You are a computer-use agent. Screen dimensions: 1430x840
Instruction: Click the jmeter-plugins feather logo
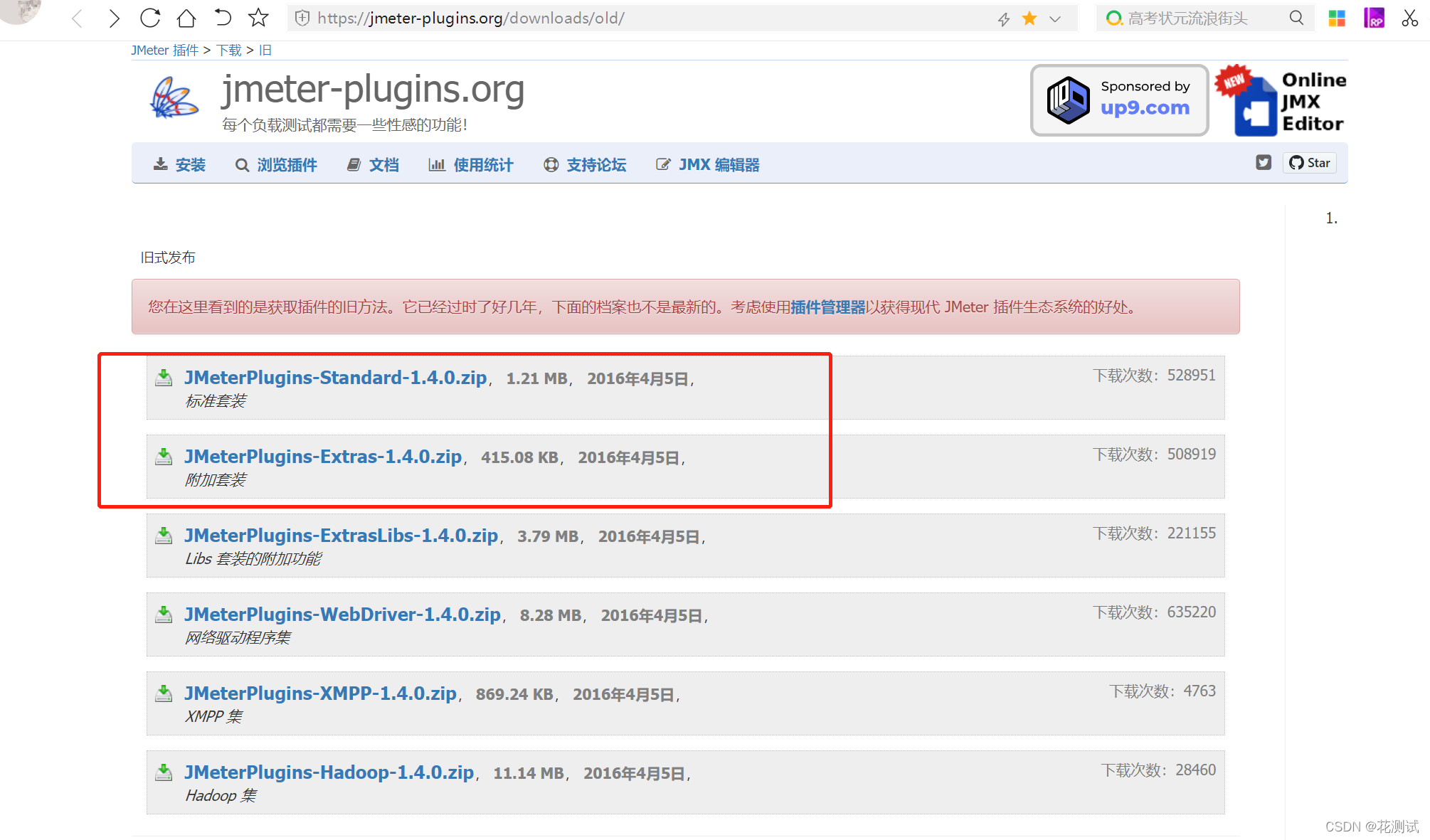[x=174, y=97]
